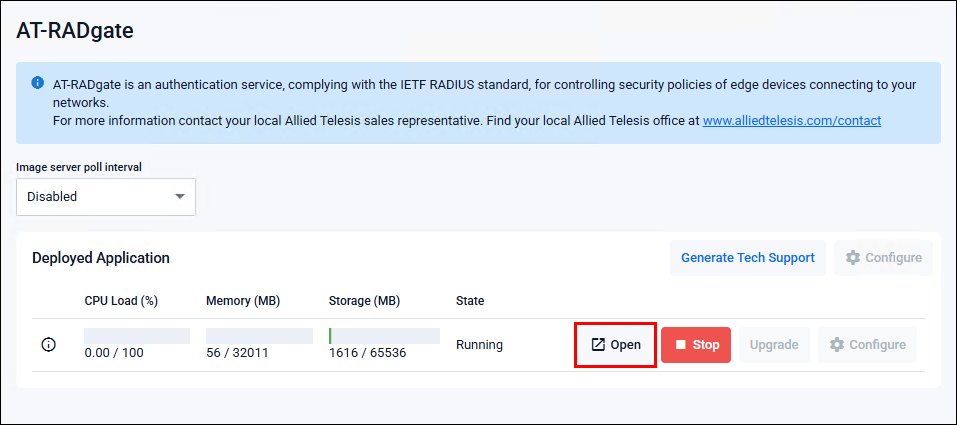Stop the running AT-RADgate application

[x=696, y=345]
